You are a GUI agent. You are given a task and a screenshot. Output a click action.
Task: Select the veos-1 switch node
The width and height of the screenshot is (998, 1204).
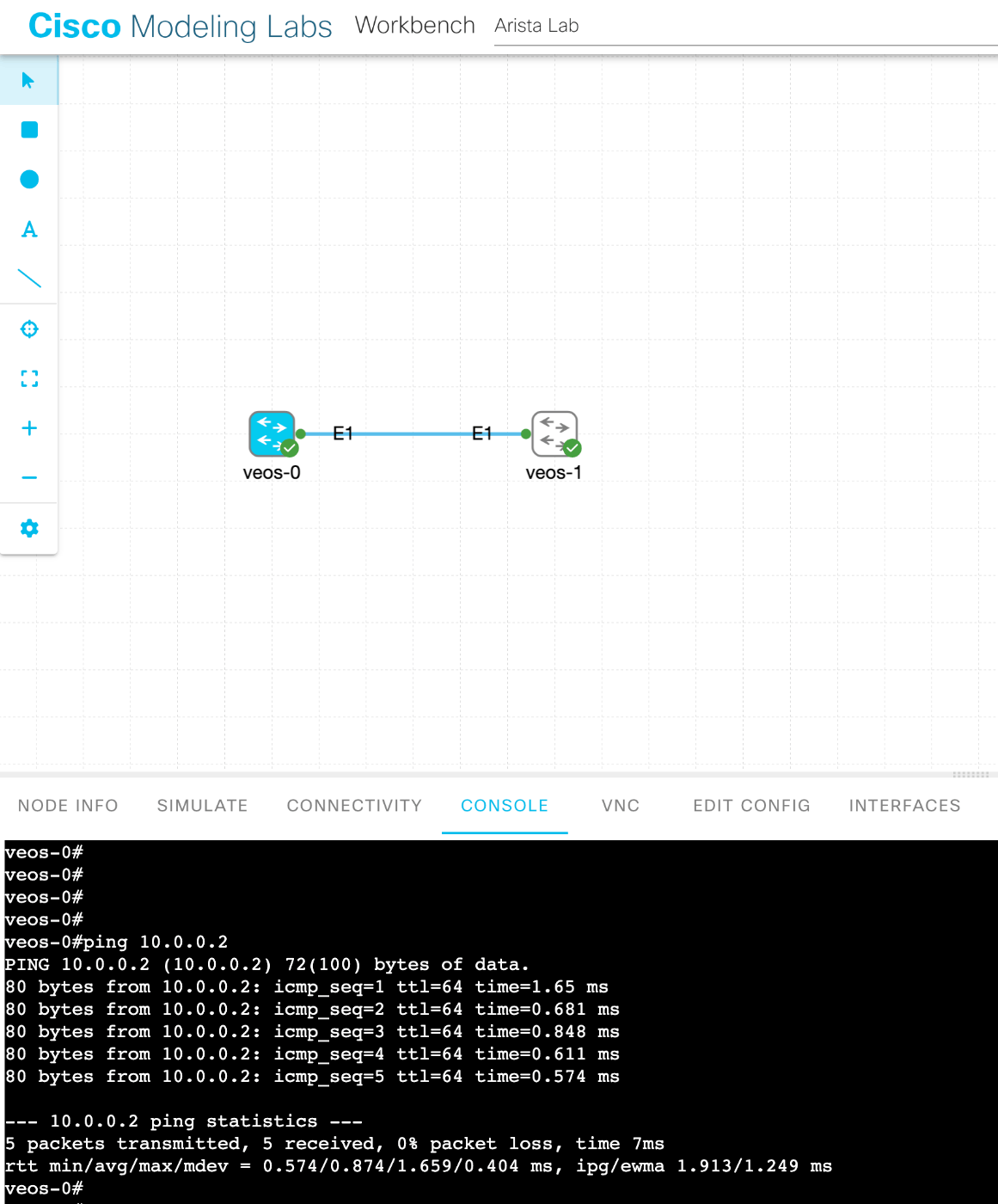tap(554, 433)
